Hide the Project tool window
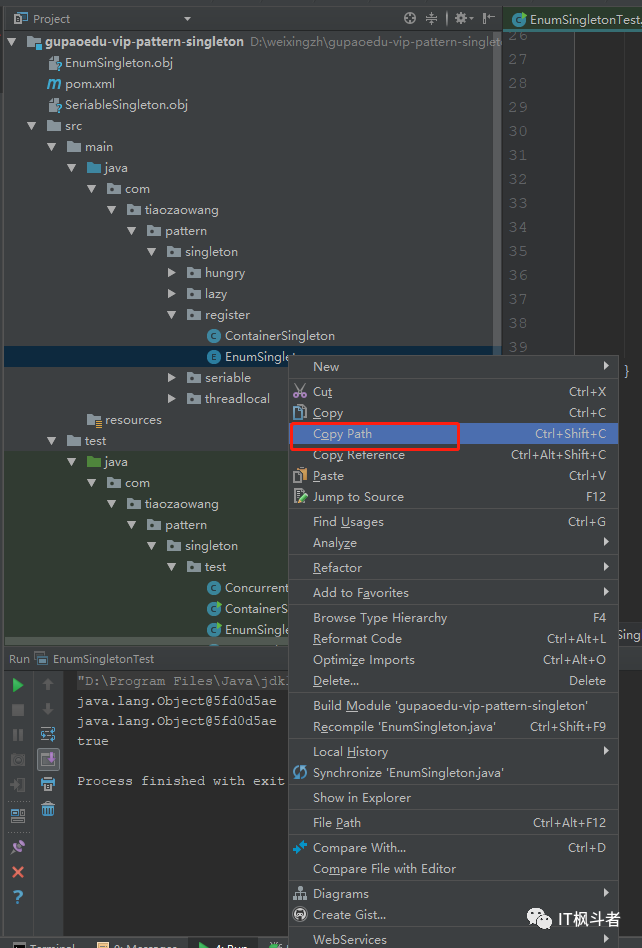This screenshot has width=642, height=948. pos(488,18)
